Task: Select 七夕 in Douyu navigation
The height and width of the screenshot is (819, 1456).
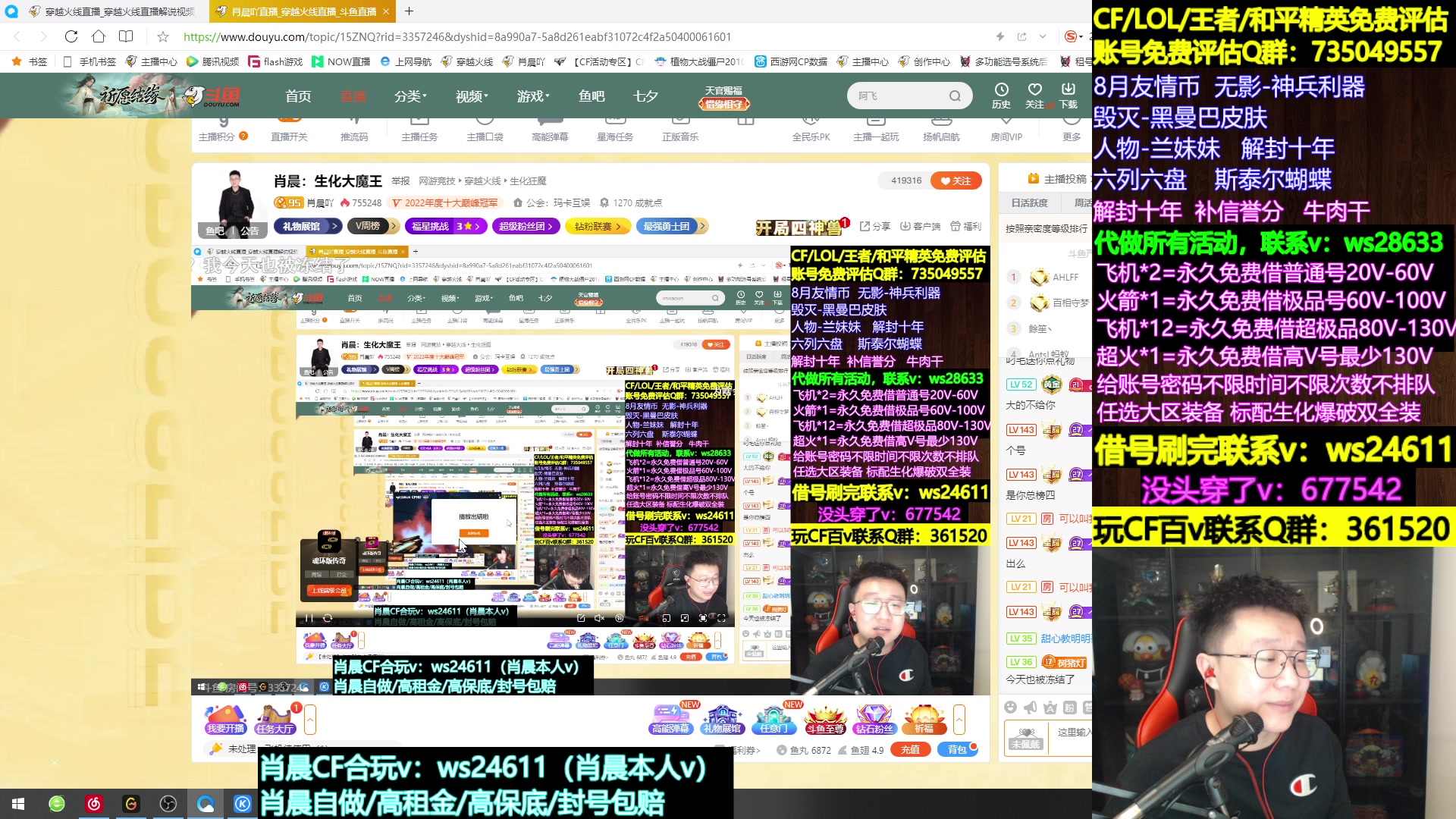Action: (x=645, y=96)
